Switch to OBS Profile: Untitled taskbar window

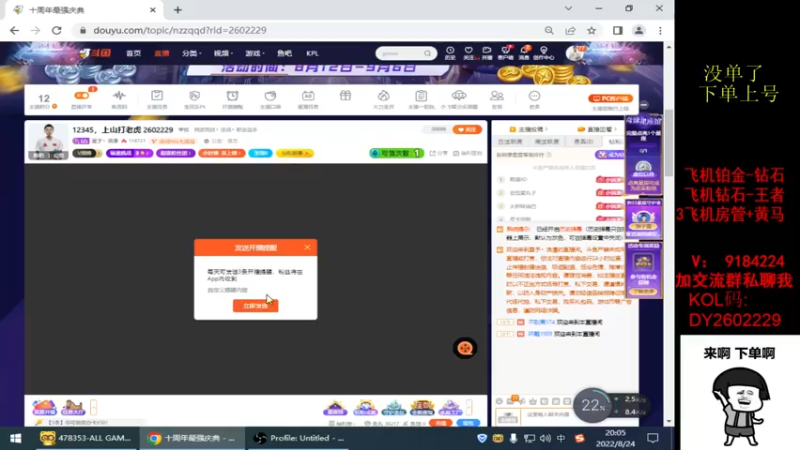(x=298, y=438)
